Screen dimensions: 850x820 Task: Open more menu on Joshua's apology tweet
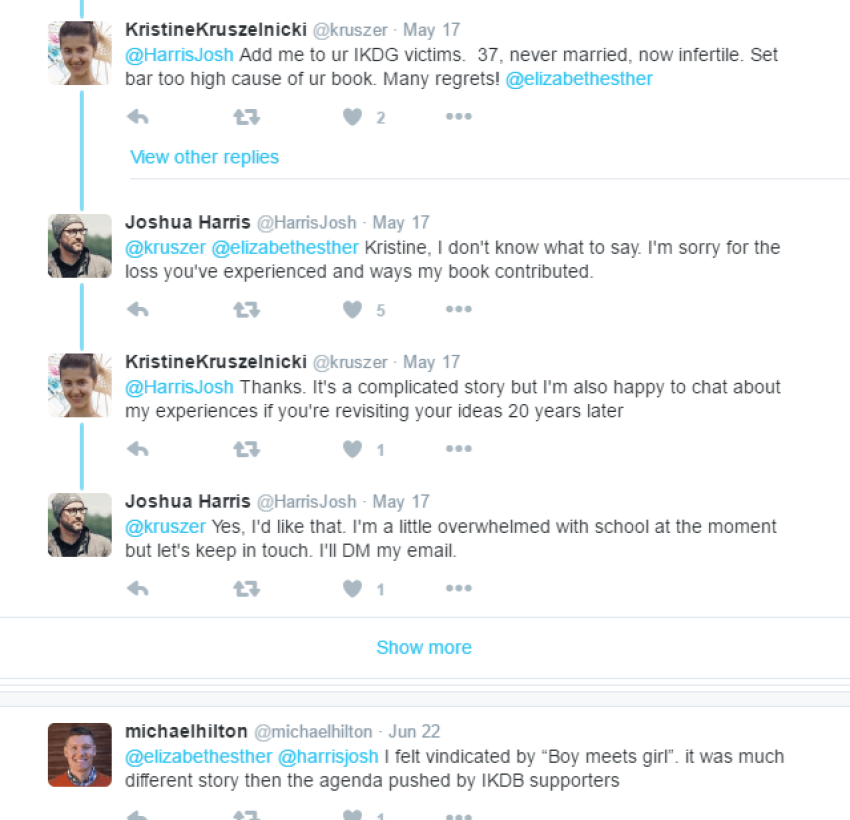point(458,310)
